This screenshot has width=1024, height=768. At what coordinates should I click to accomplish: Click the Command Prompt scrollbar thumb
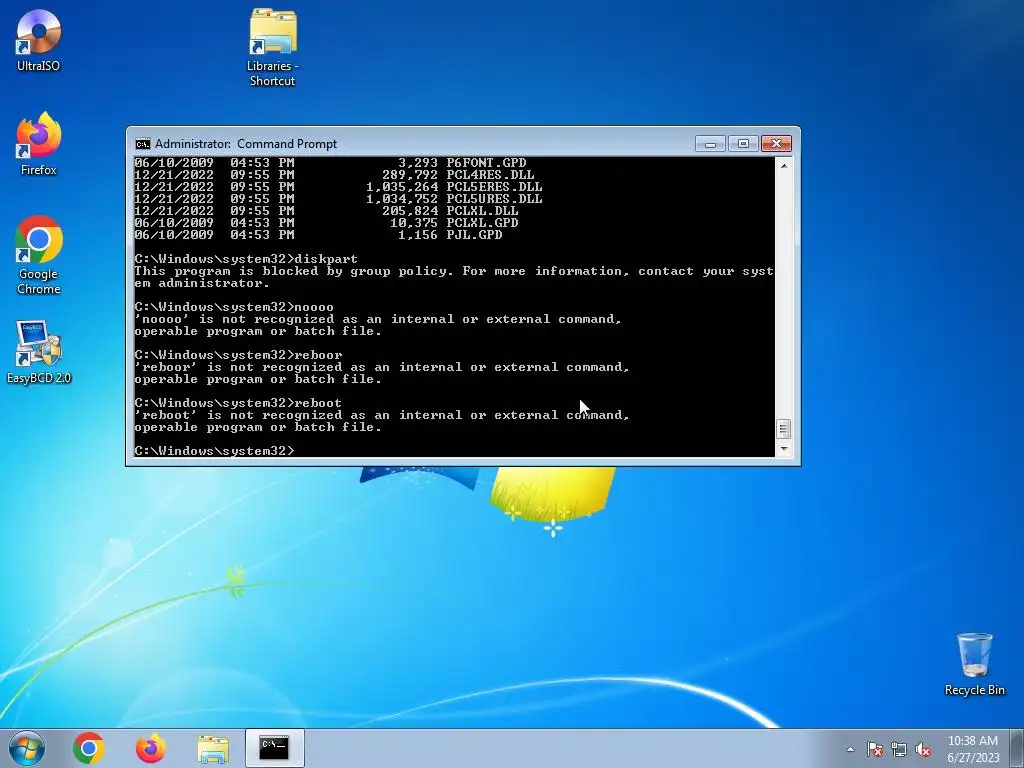point(784,429)
